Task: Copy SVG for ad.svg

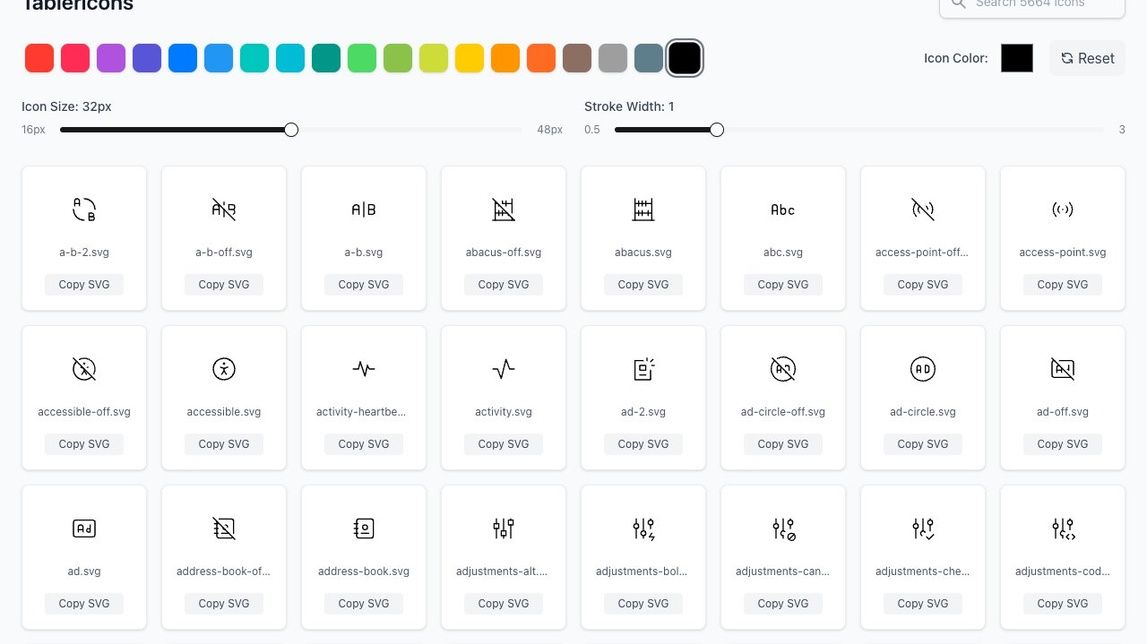Action: [x=84, y=604]
